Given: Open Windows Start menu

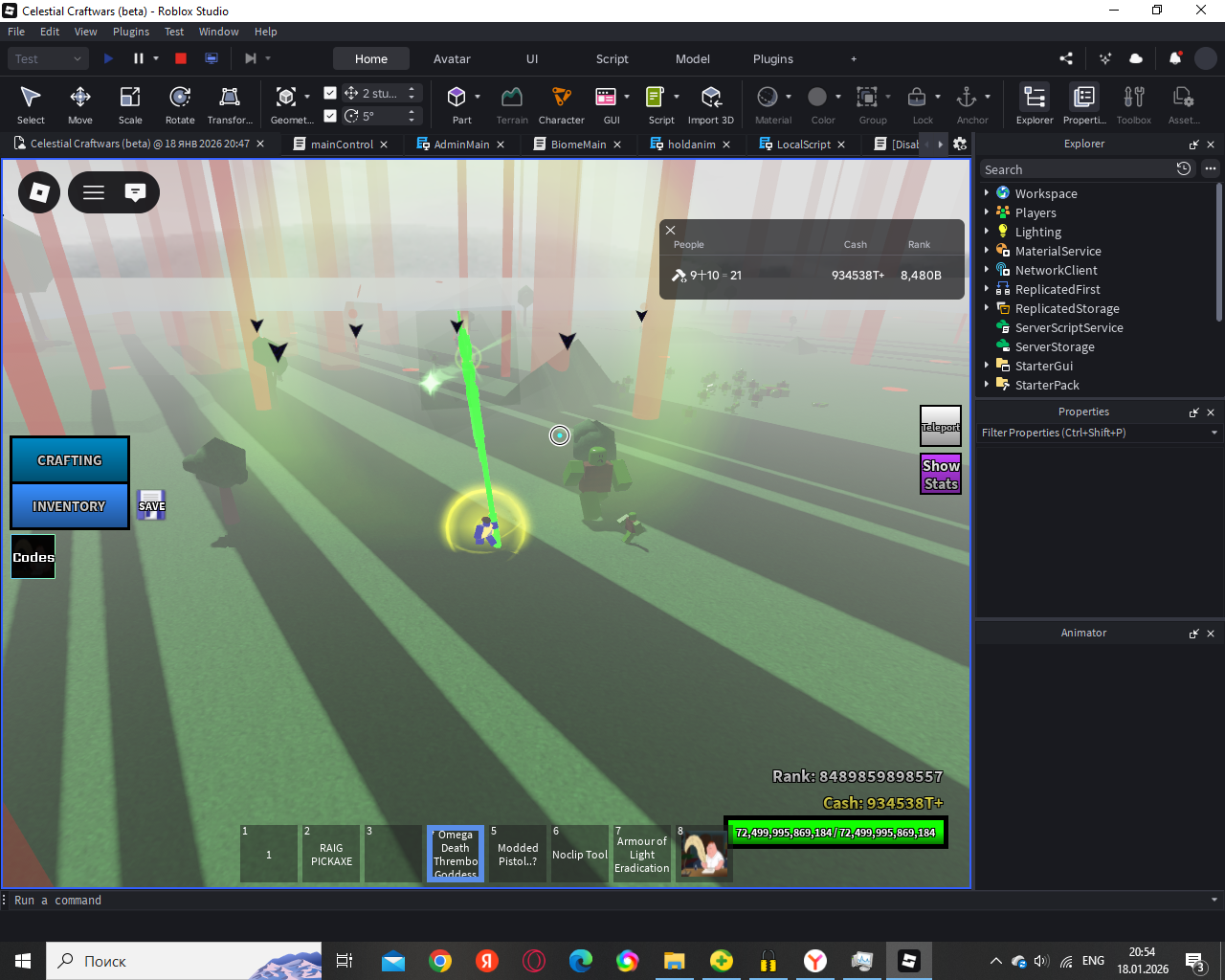Looking at the screenshot, I should click(x=23, y=961).
